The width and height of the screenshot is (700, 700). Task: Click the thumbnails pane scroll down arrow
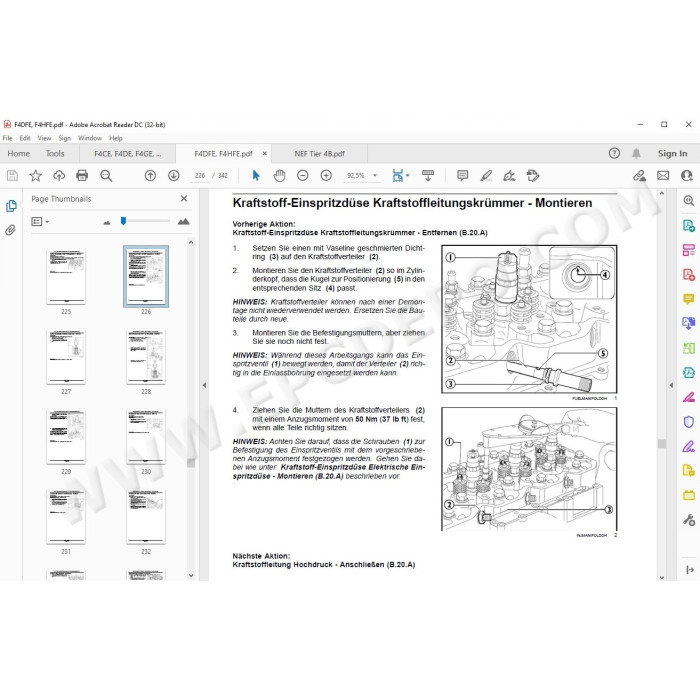(191, 575)
